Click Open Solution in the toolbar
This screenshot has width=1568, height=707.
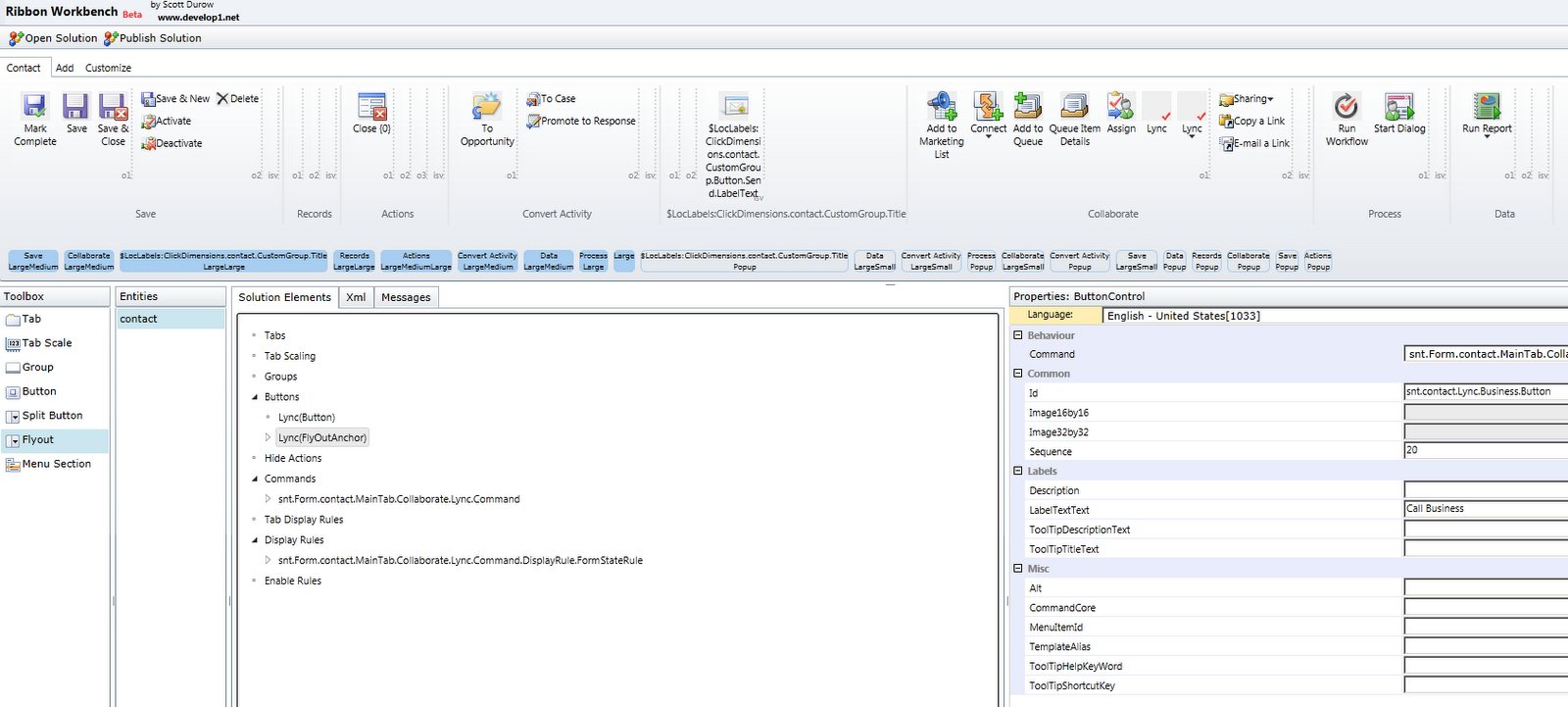[x=53, y=38]
